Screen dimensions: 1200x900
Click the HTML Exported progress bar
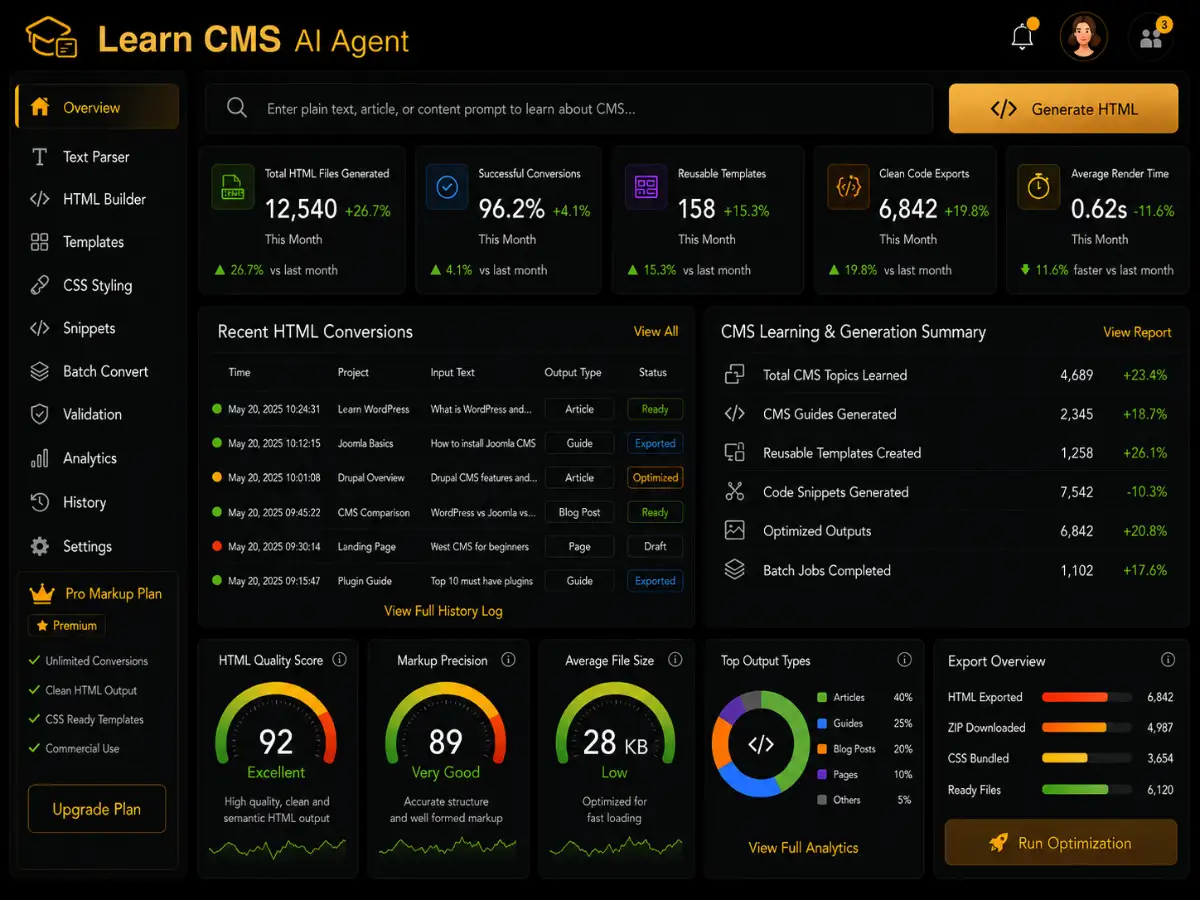tap(1087, 697)
